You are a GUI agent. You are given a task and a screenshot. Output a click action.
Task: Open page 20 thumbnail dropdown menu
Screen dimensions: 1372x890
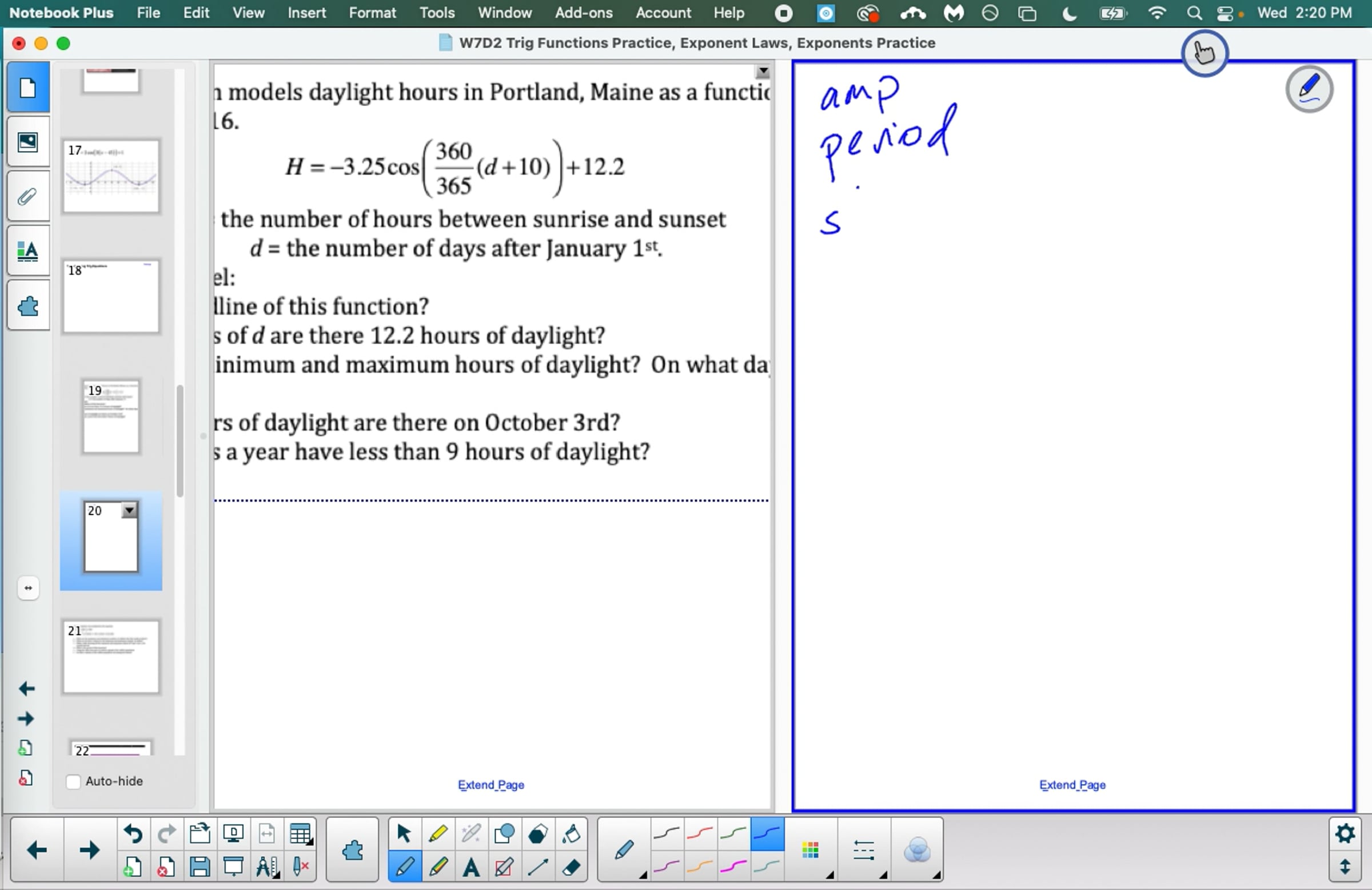(x=130, y=510)
